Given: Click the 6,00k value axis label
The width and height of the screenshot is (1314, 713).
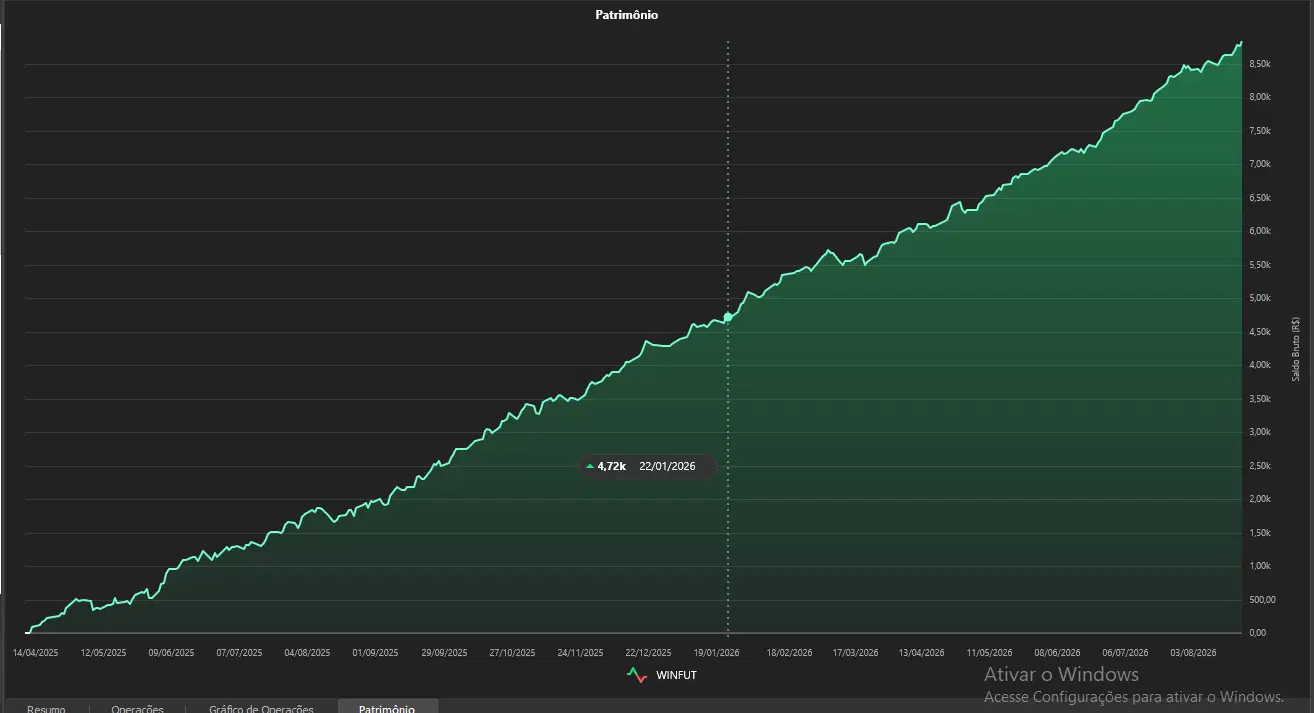Looking at the screenshot, I should (x=1260, y=231).
